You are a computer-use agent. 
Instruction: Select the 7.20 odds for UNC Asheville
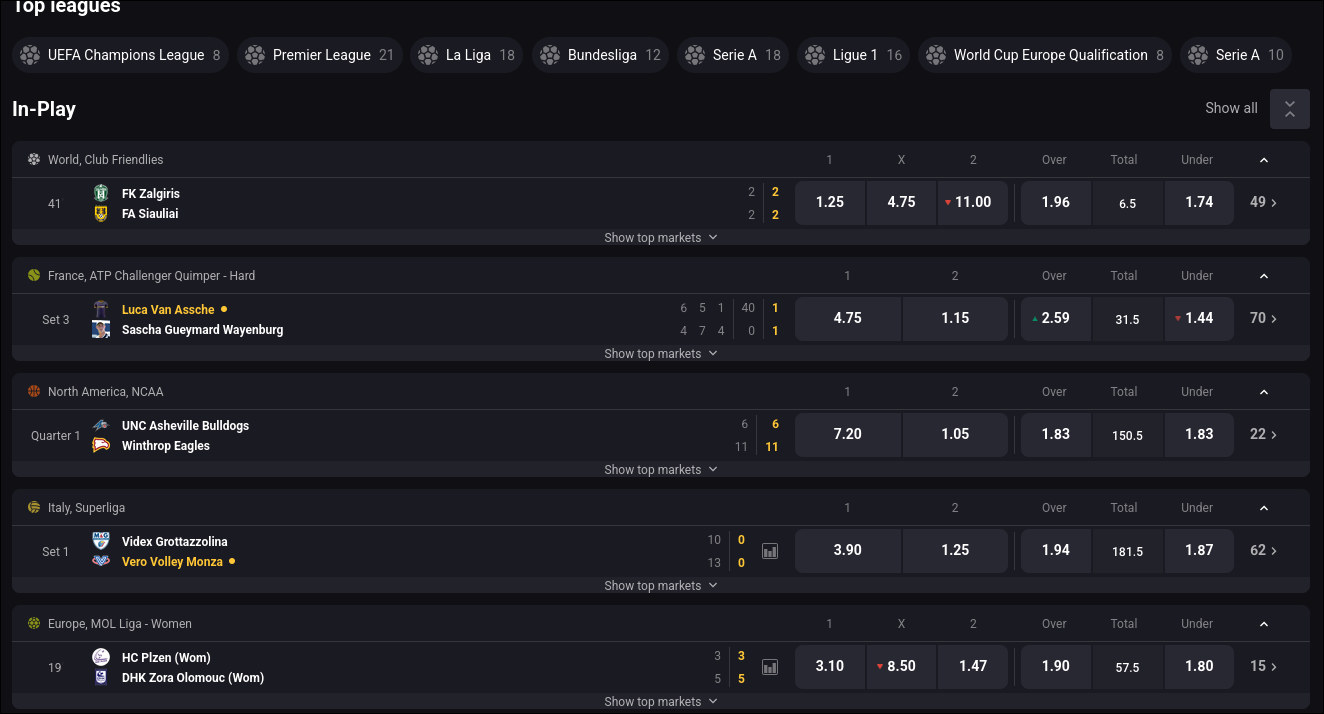coord(847,434)
